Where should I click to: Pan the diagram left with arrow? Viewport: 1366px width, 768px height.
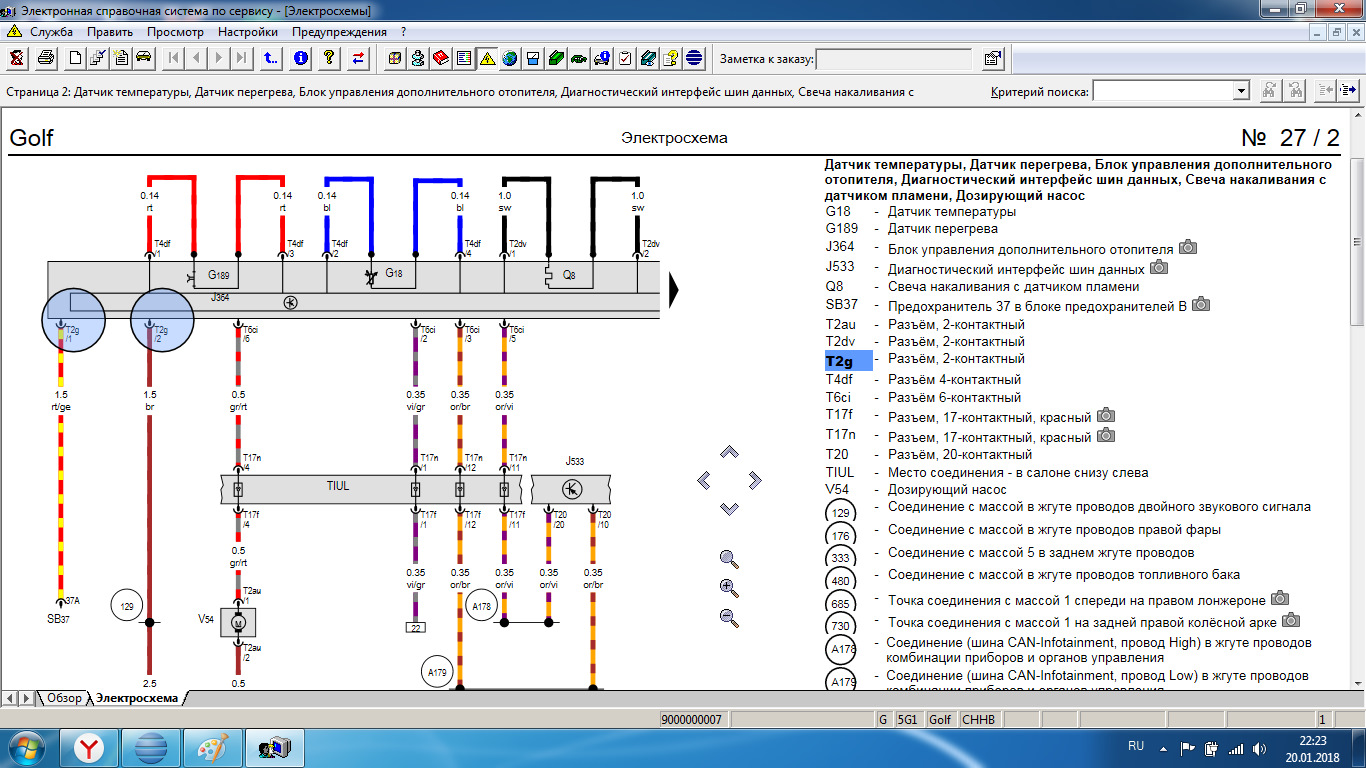pyautogui.click(x=703, y=481)
